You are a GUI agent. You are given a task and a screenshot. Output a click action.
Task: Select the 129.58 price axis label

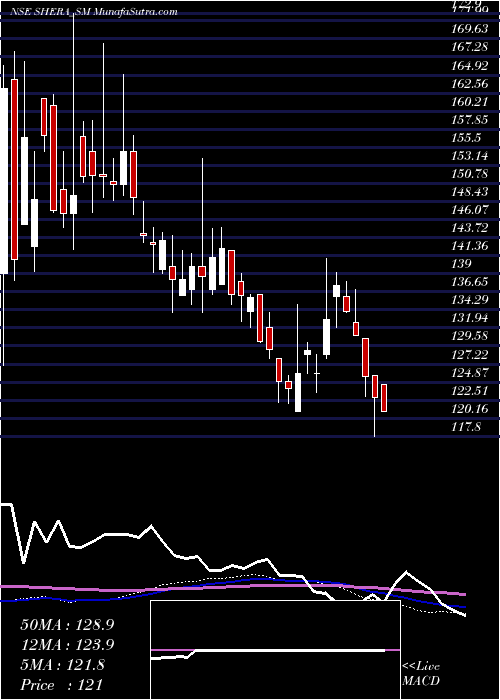pyautogui.click(x=470, y=336)
